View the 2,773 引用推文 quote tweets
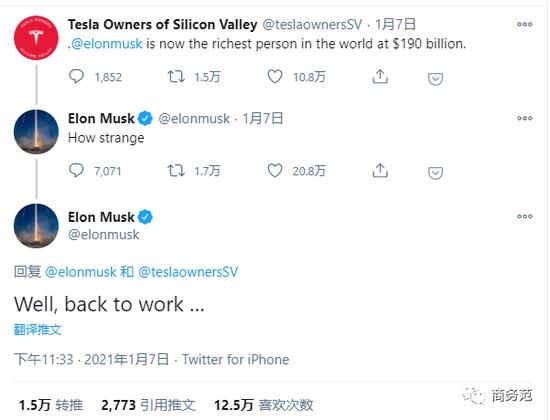Viewport: 550px width, 420px height. point(148,405)
